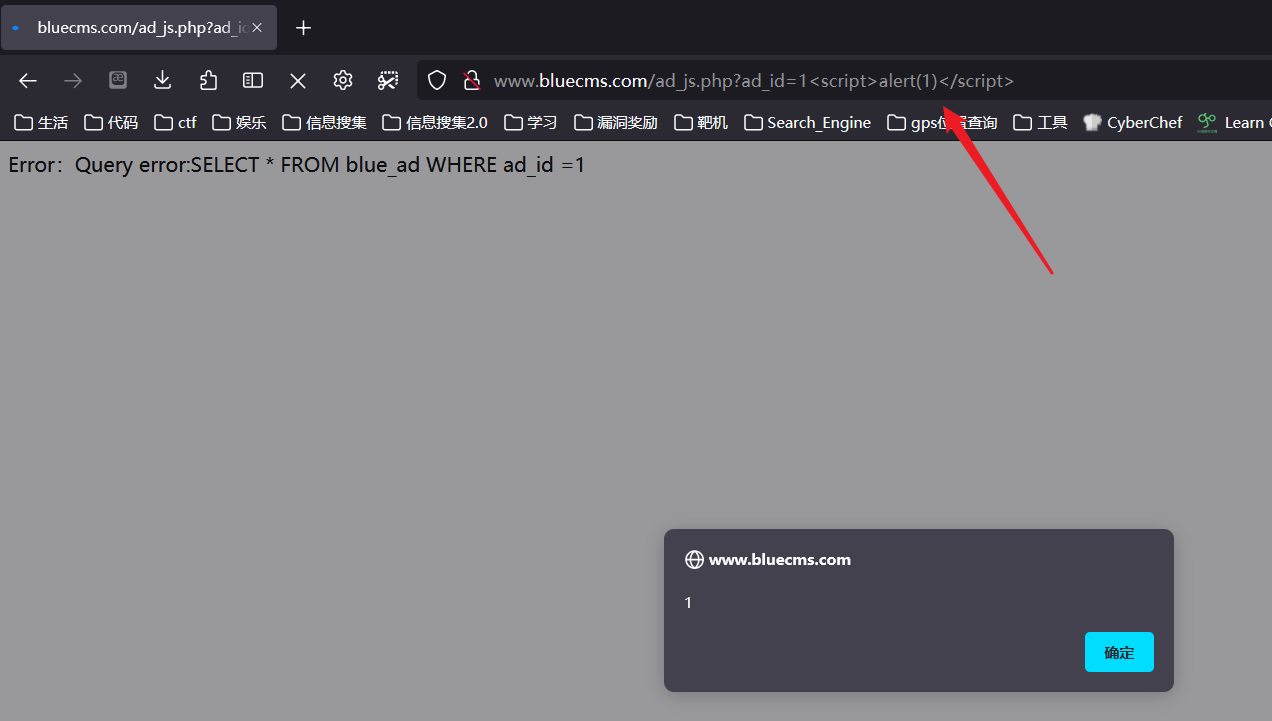Viewport: 1272px width, 721px height.
Task: Open the downloads panel
Action: 163,80
